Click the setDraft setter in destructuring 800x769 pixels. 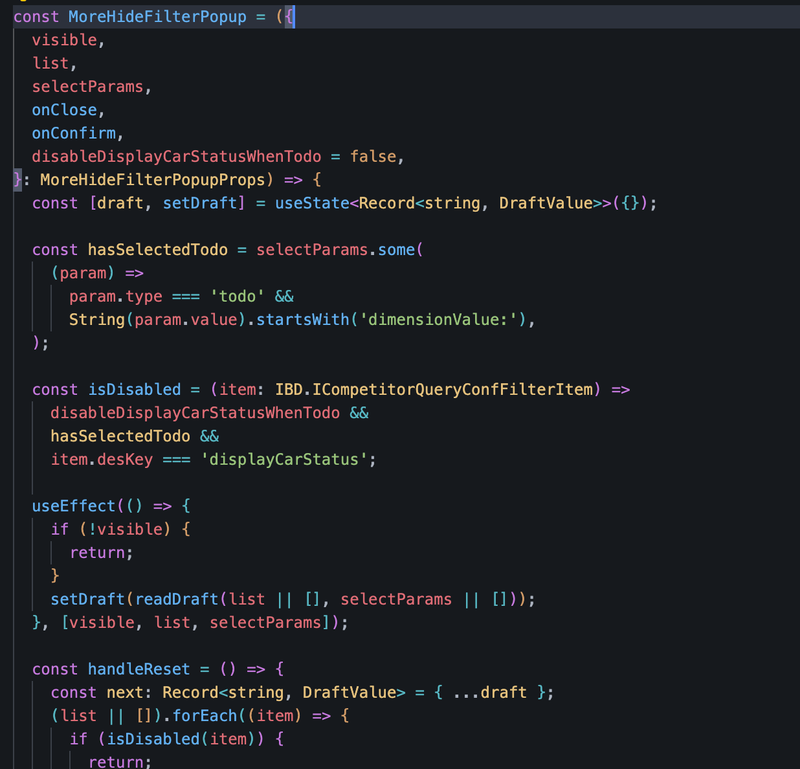199,203
